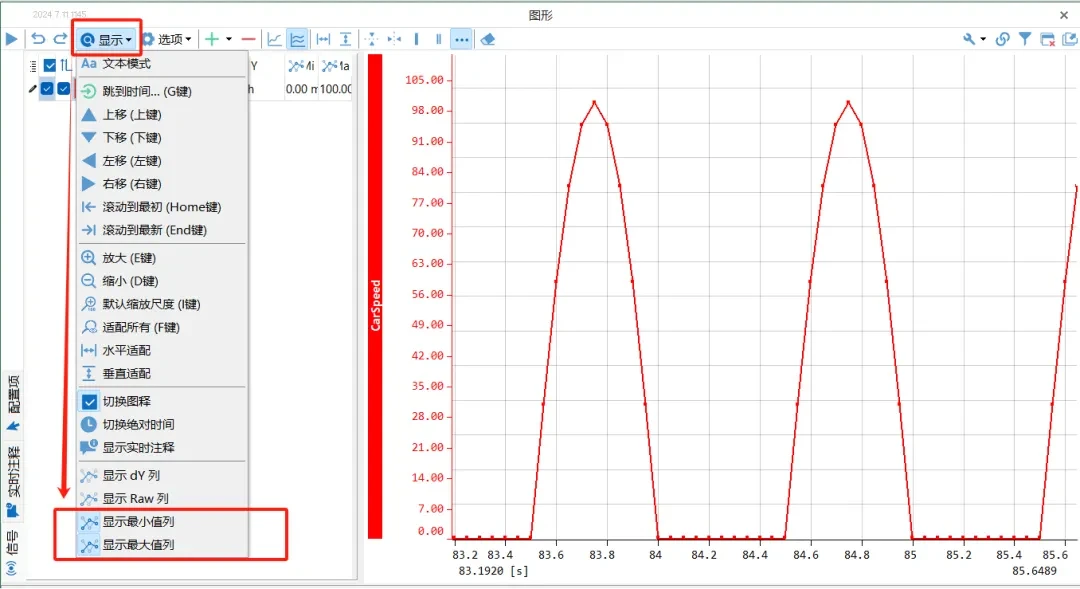Select 显示实时注释 menu item
1080x589 pixels.
(x=163, y=447)
